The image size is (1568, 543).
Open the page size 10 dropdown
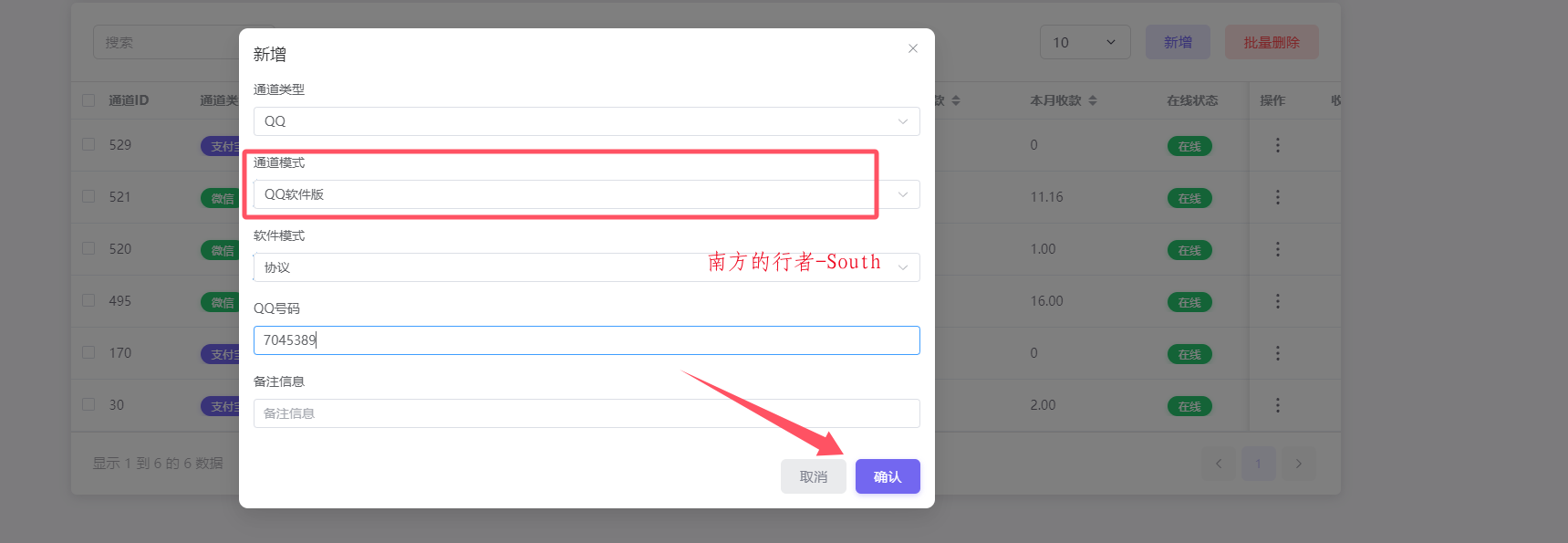[x=1085, y=42]
